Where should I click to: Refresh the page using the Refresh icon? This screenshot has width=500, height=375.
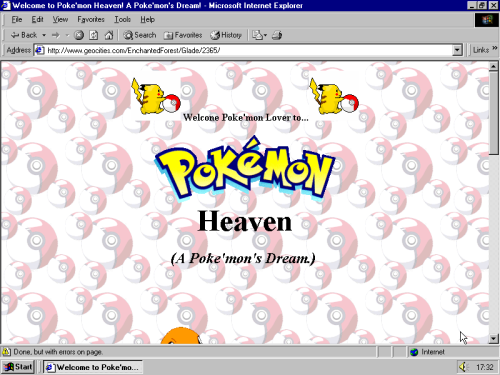tap(94, 35)
